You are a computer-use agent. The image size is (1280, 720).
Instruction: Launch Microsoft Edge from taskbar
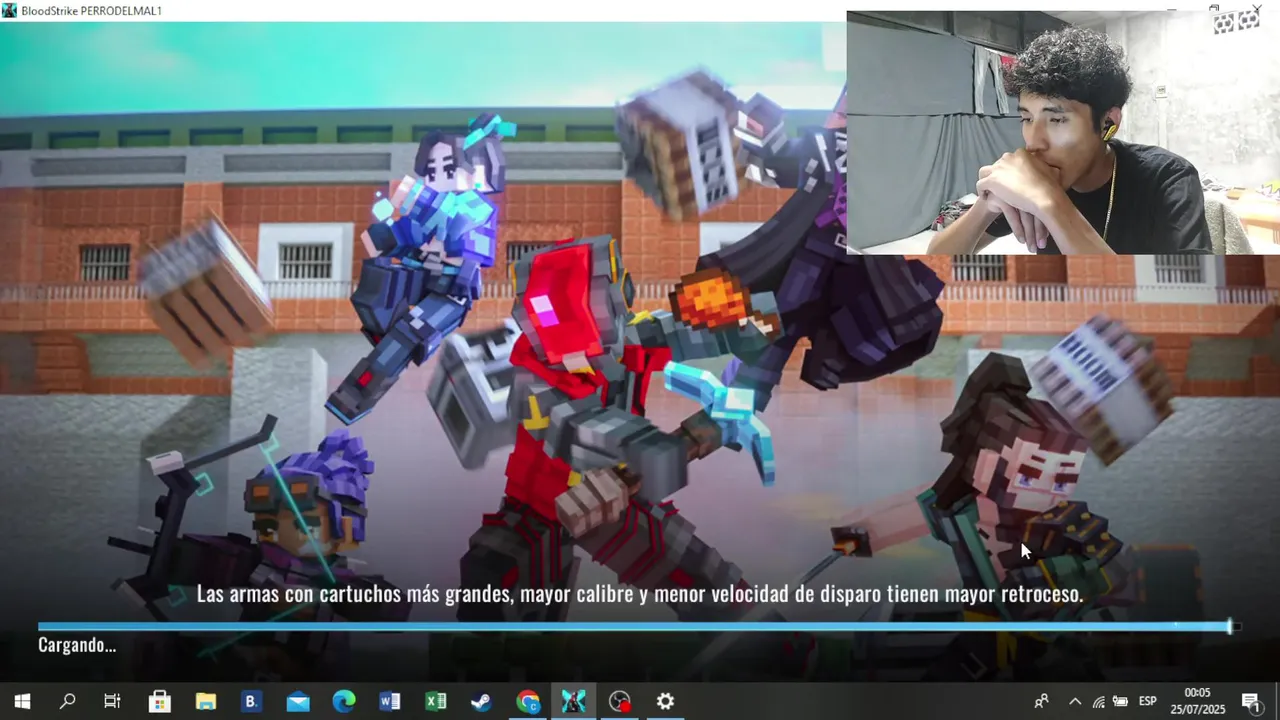click(343, 702)
